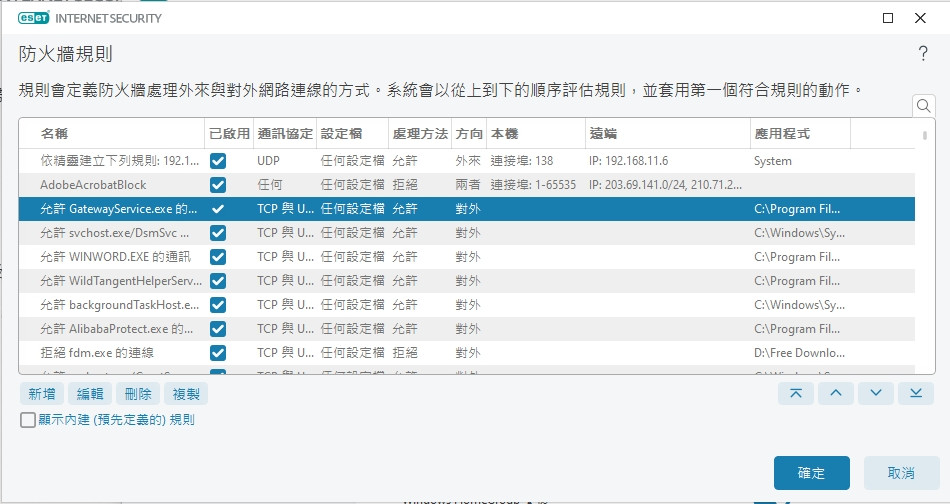Select 依精靈建立下列規則: 192.1... rule name

tap(119, 161)
